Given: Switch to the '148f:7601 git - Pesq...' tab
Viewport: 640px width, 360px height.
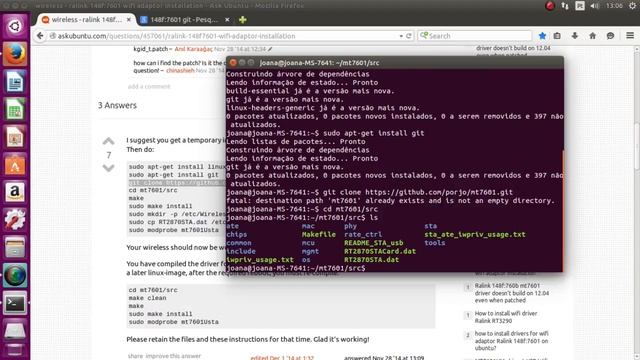Looking at the screenshot, I should (x=184, y=20).
